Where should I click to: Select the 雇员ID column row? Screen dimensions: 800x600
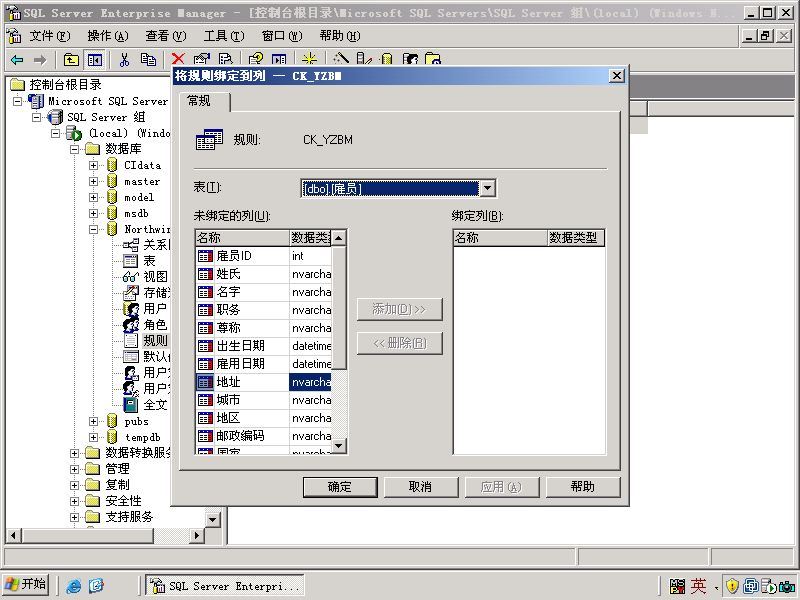tap(264, 256)
